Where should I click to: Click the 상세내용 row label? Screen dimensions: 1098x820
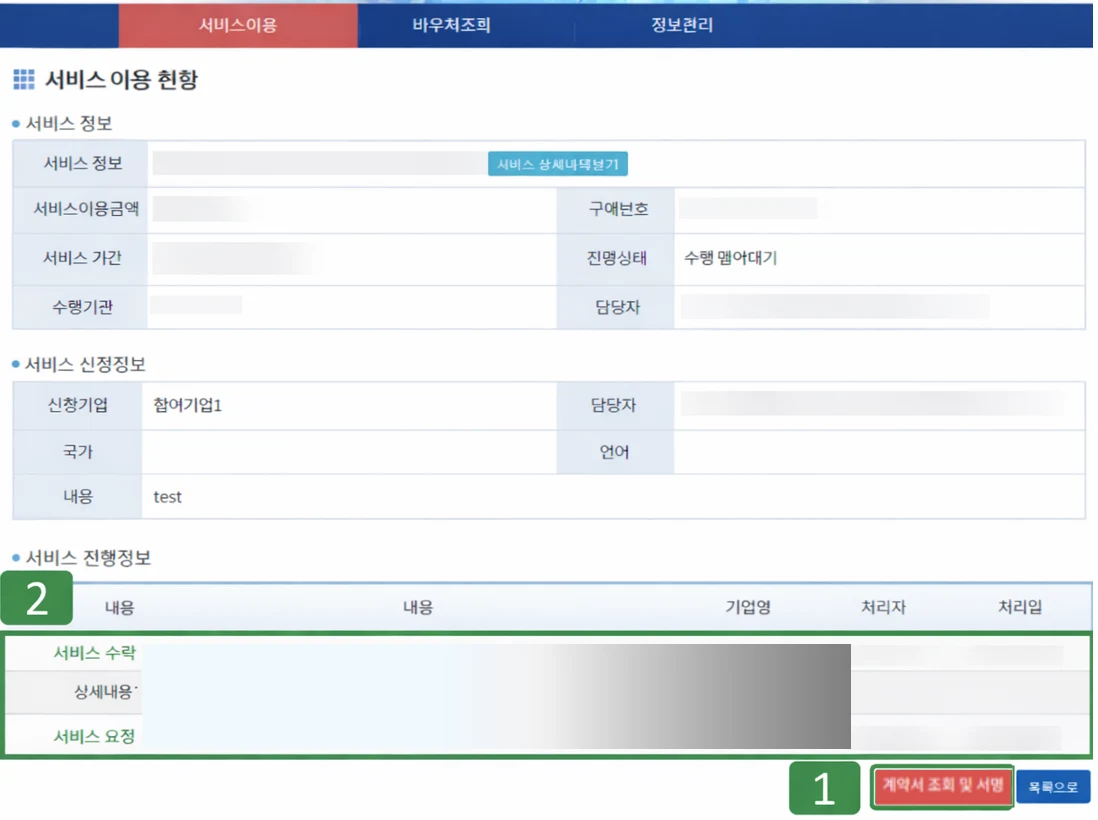click(105, 692)
